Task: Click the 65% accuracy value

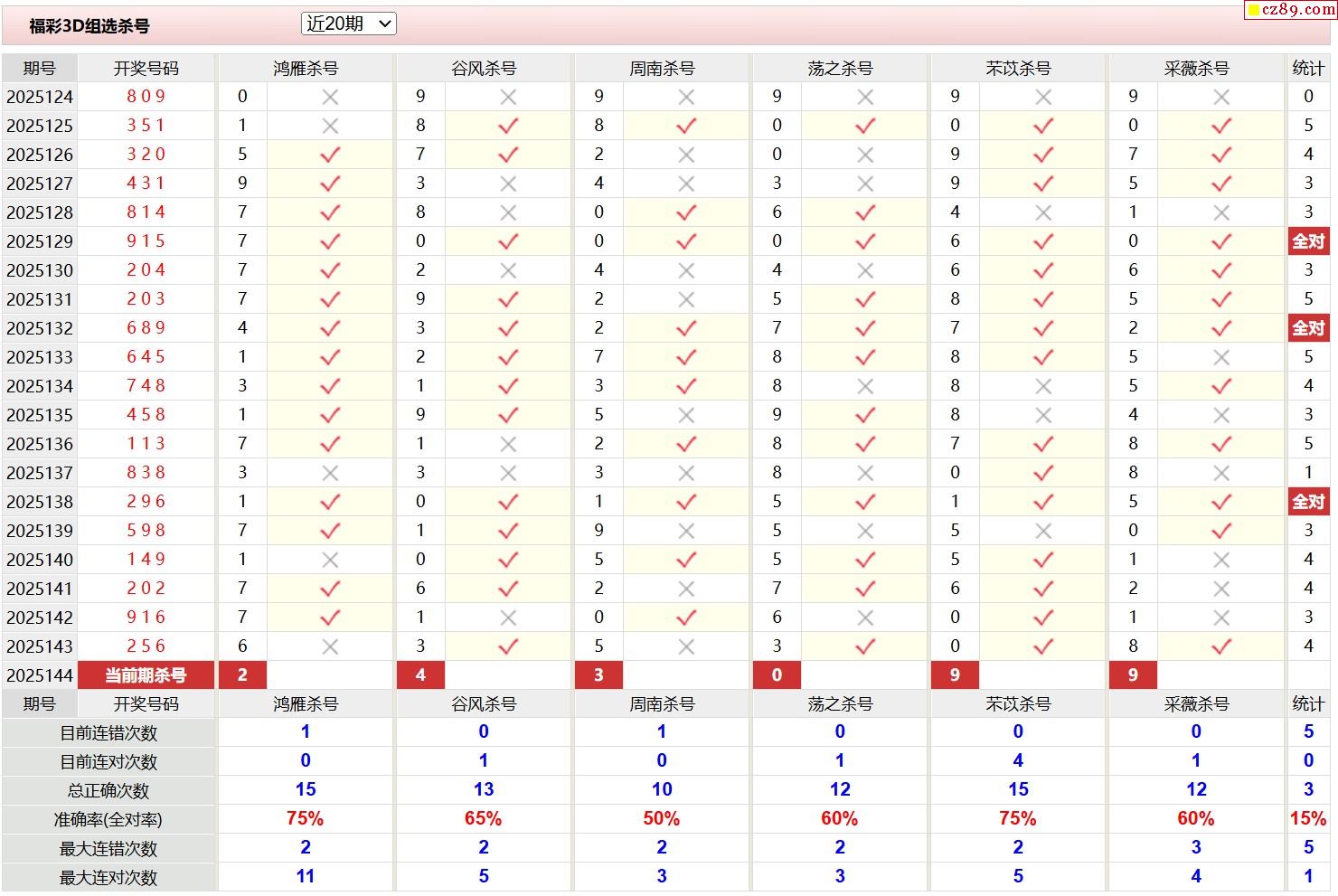Action: point(484,819)
